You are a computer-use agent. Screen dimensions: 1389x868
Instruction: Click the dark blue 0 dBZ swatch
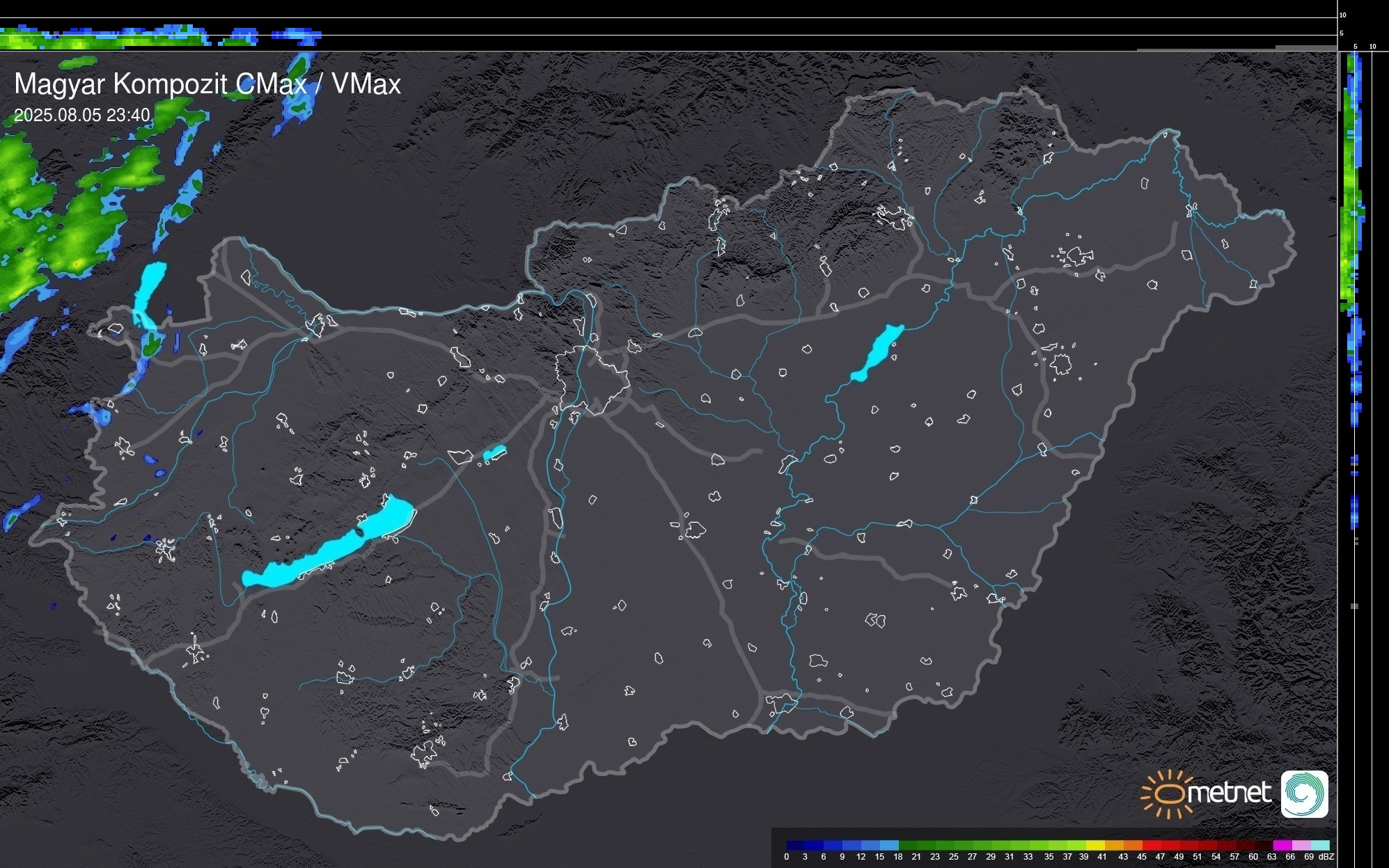(x=795, y=845)
